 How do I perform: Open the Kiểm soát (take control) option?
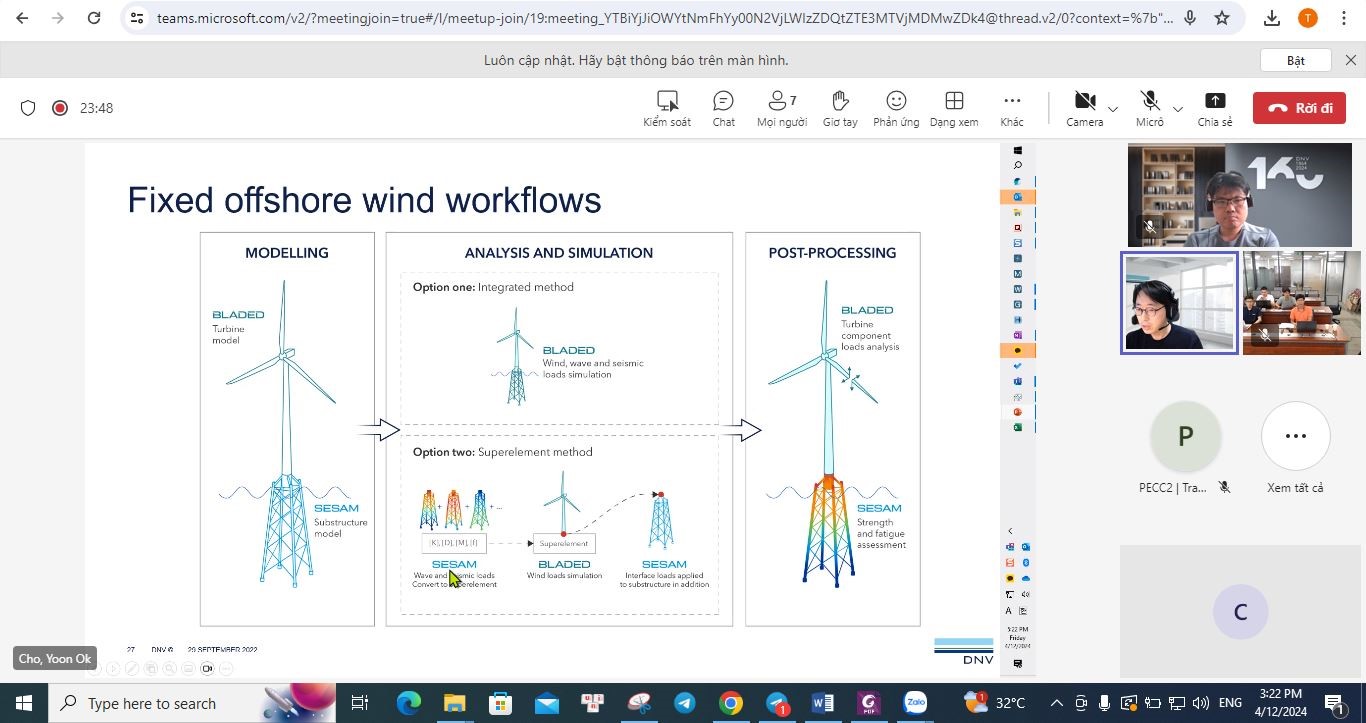pos(667,109)
